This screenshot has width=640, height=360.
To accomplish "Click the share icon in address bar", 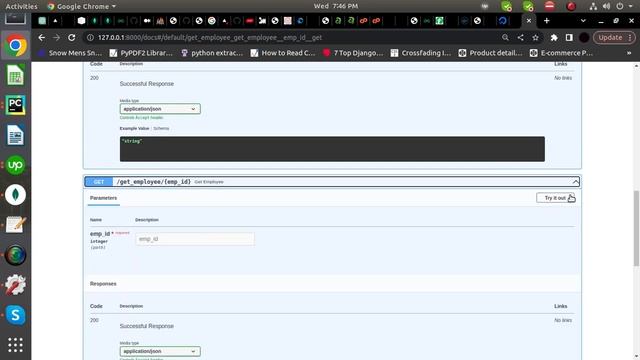I will (520, 38).
